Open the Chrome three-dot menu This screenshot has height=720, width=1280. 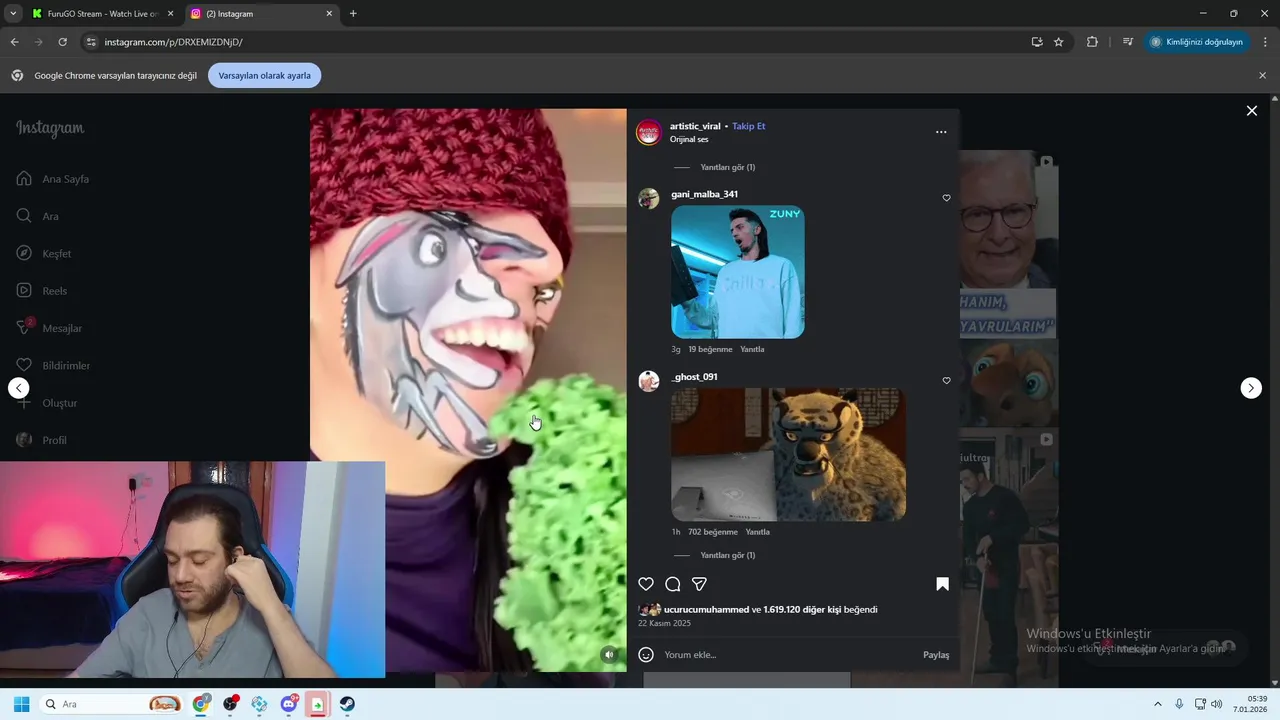(x=1266, y=42)
